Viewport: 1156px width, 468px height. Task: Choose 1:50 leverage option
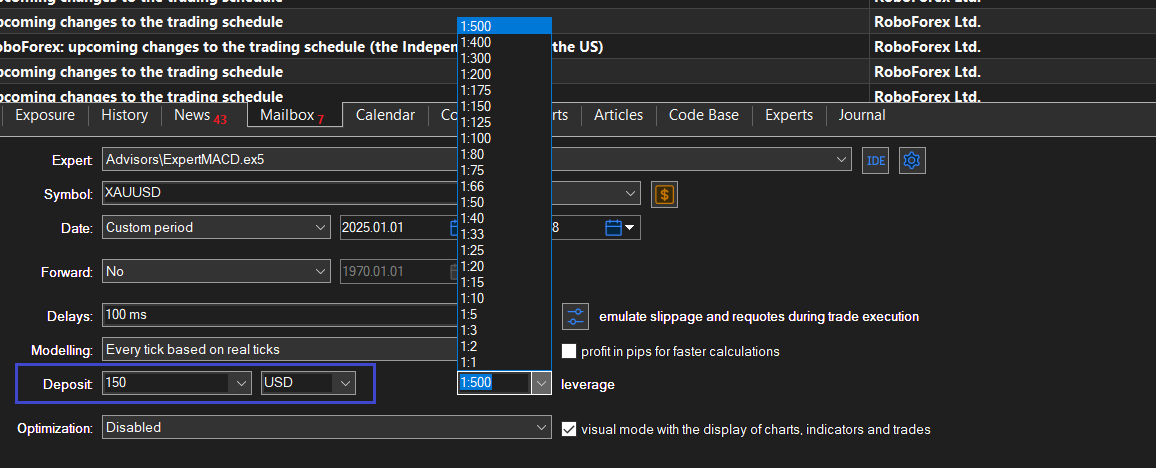pos(472,202)
